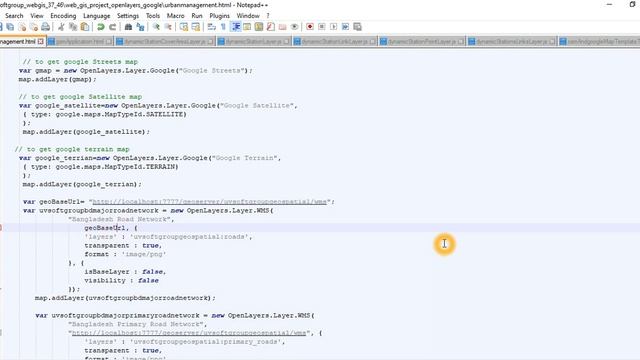Click 'visibility : false' line
Viewport: 640px width, 360px height.
coord(121,280)
